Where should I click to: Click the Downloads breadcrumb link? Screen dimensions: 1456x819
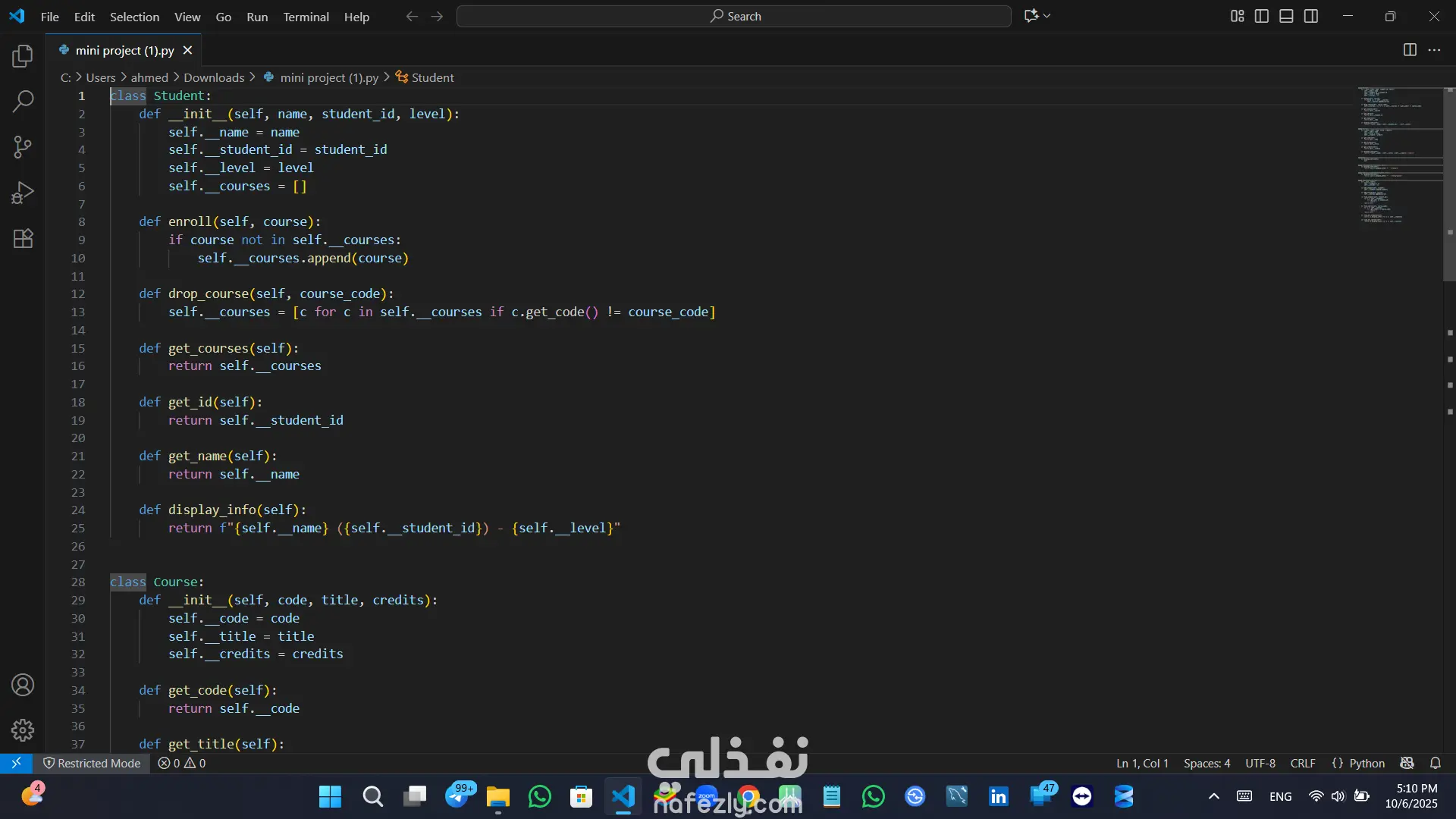pyautogui.click(x=214, y=77)
